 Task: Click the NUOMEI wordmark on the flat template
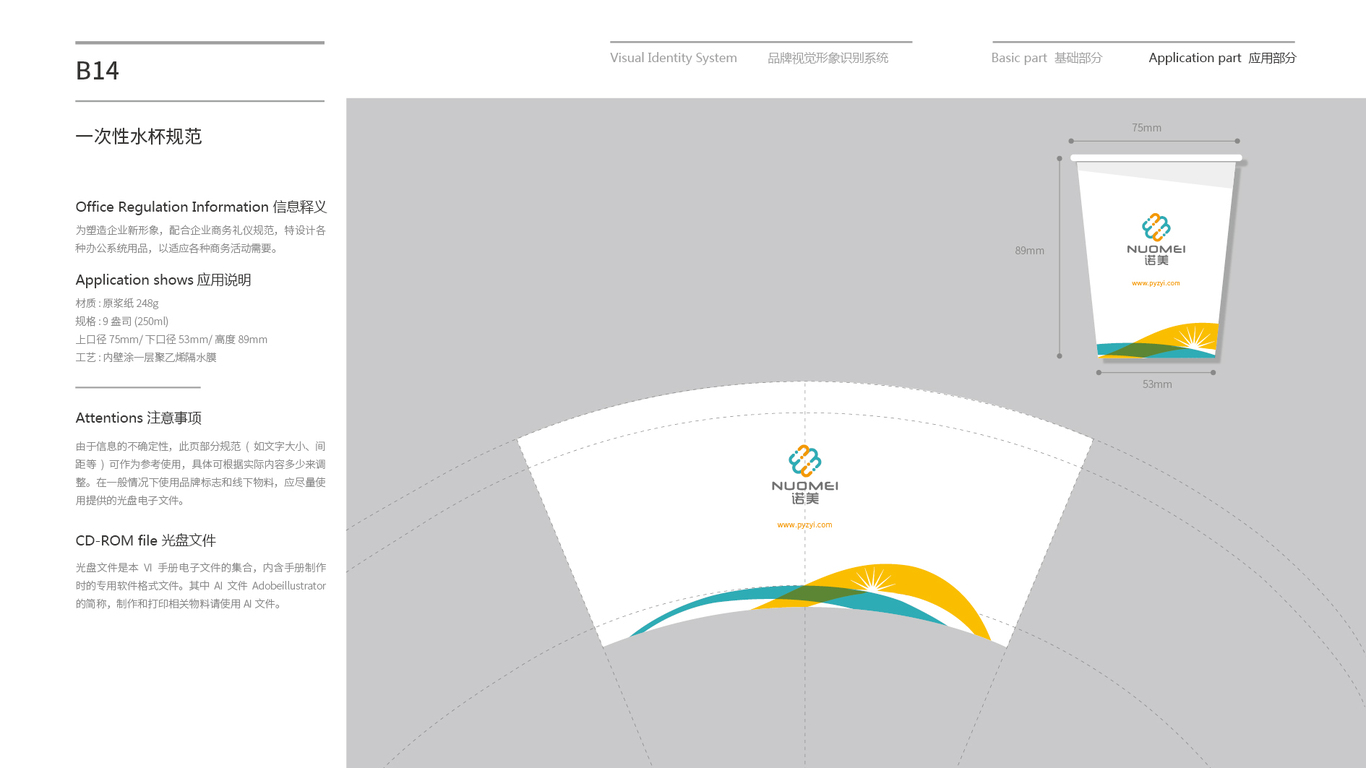tap(805, 486)
